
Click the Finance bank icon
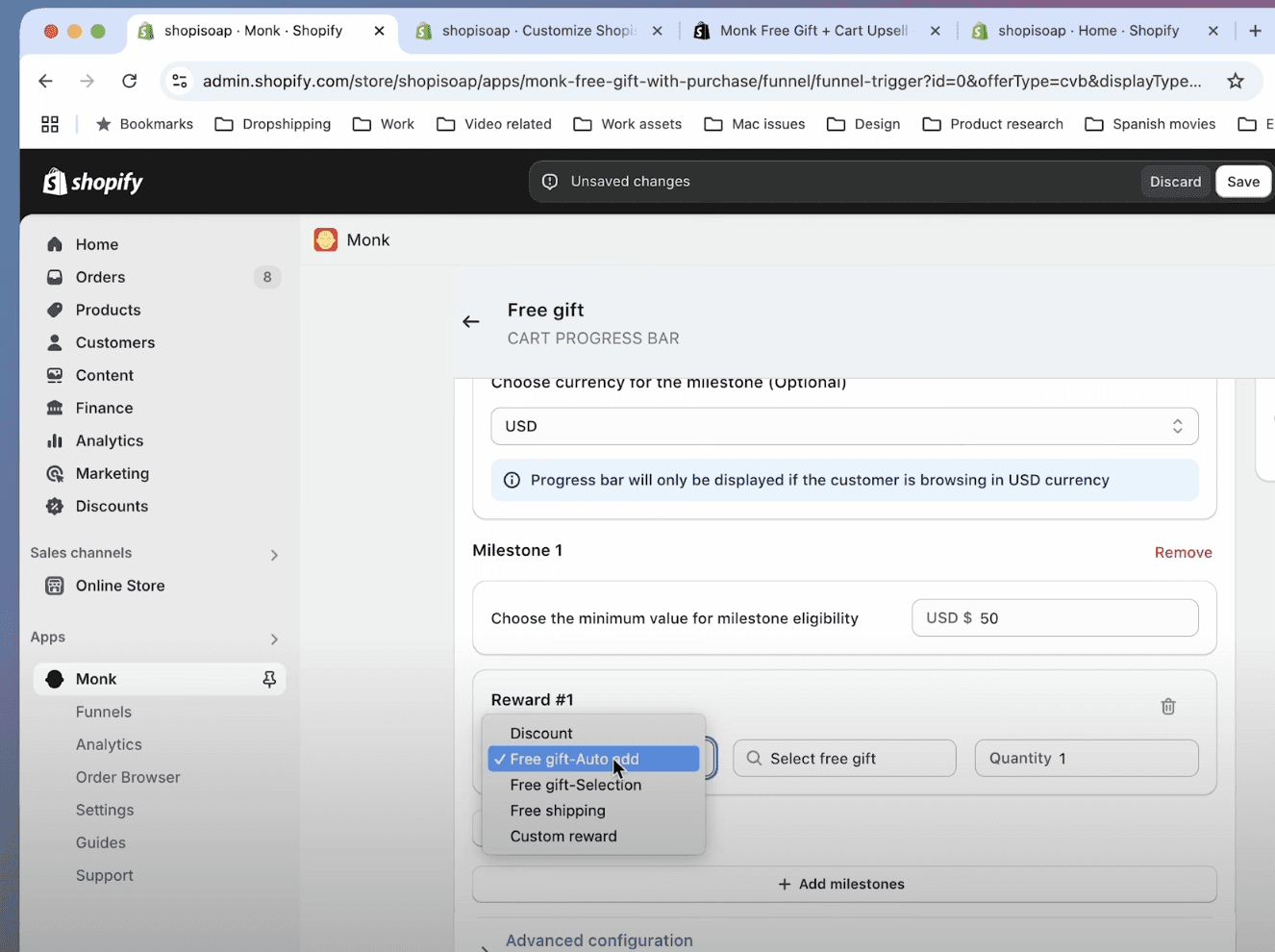55,408
